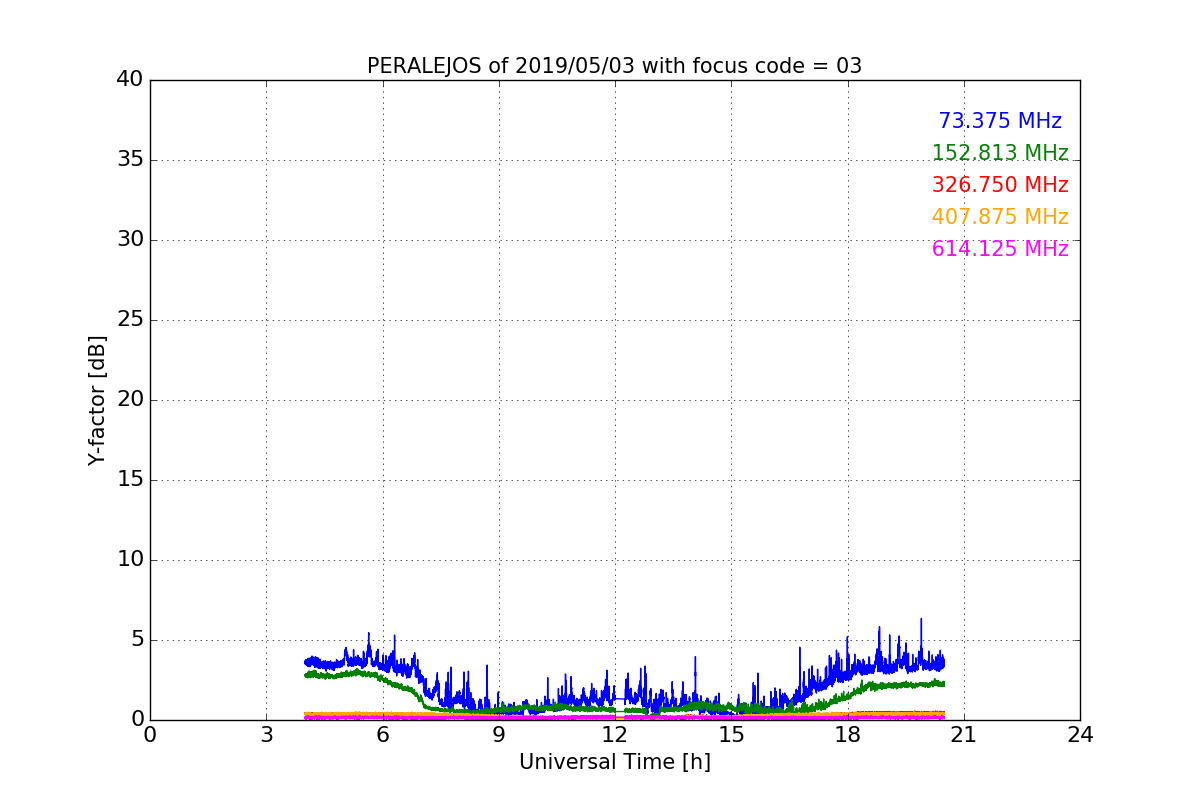Click the x-axis tick label 12
The width and height of the screenshot is (1200, 800).
click(x=615, y=735)
